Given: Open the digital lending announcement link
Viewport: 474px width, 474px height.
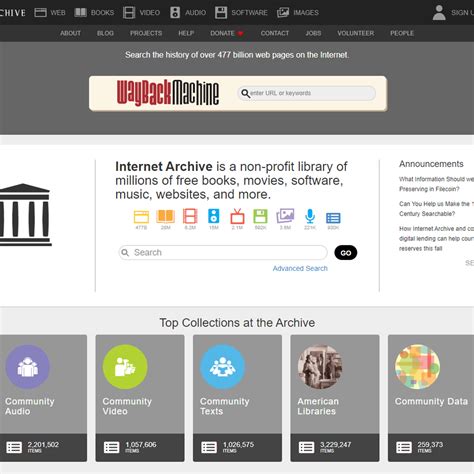Looking at the screenshot, I should pyautogui.click(x=436, y=238).
